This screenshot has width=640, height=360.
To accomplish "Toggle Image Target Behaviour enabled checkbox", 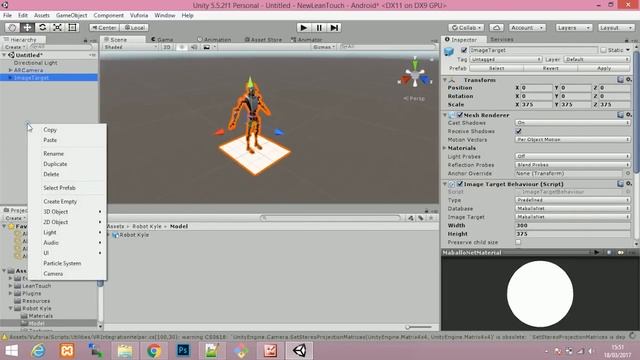I will click(460, 184).
